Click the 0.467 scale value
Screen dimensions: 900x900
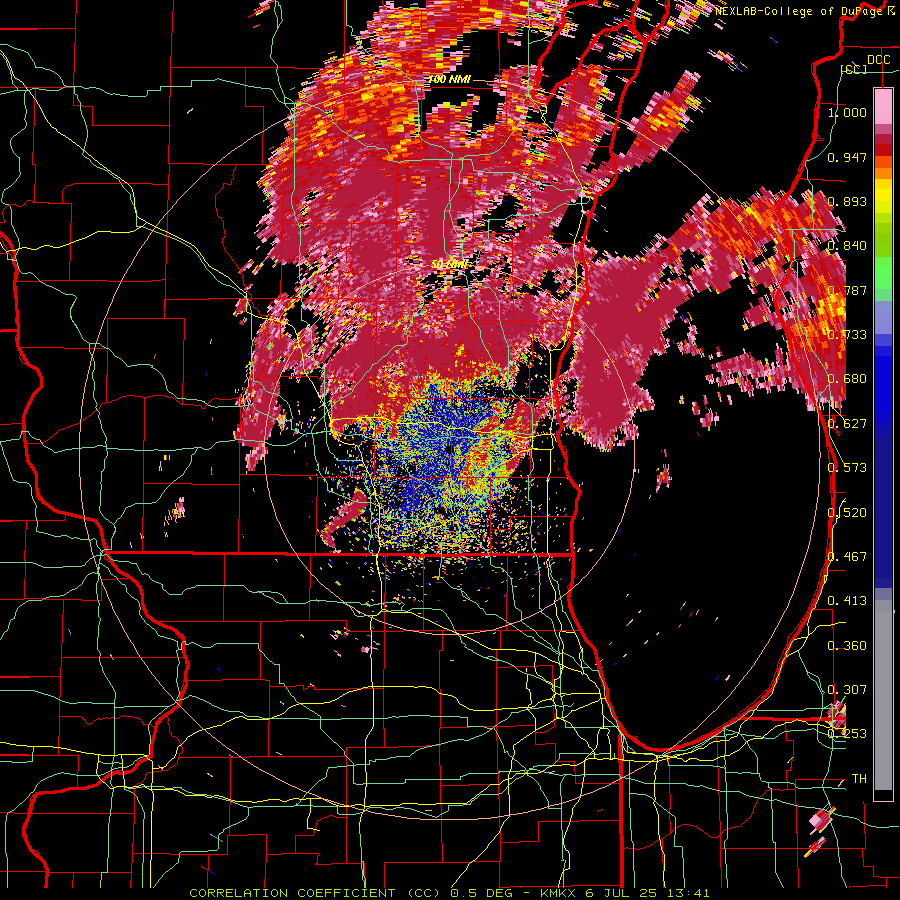[x=847, y=557]
